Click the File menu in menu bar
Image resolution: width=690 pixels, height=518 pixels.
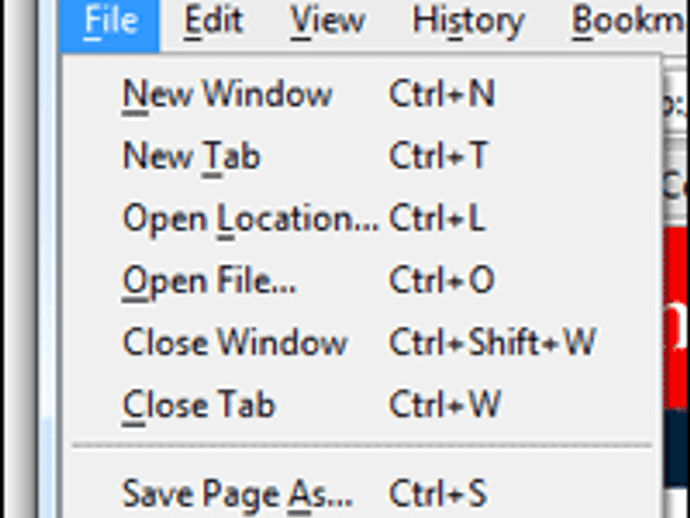pyautogui.click(x=110, y=21)
